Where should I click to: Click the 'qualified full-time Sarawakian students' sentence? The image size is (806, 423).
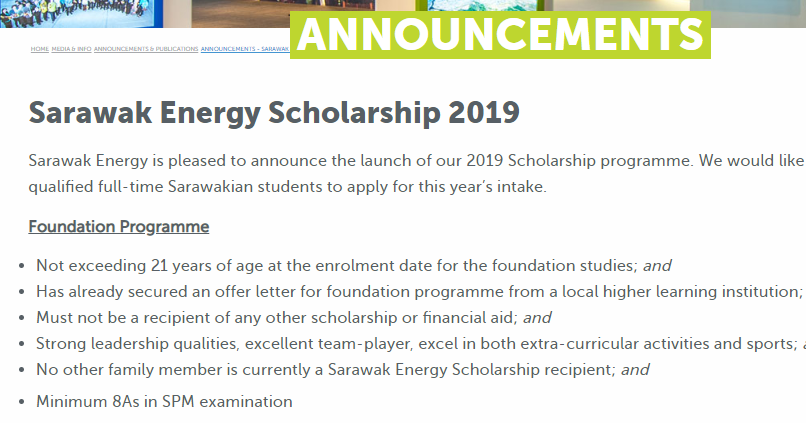(287, 186)
